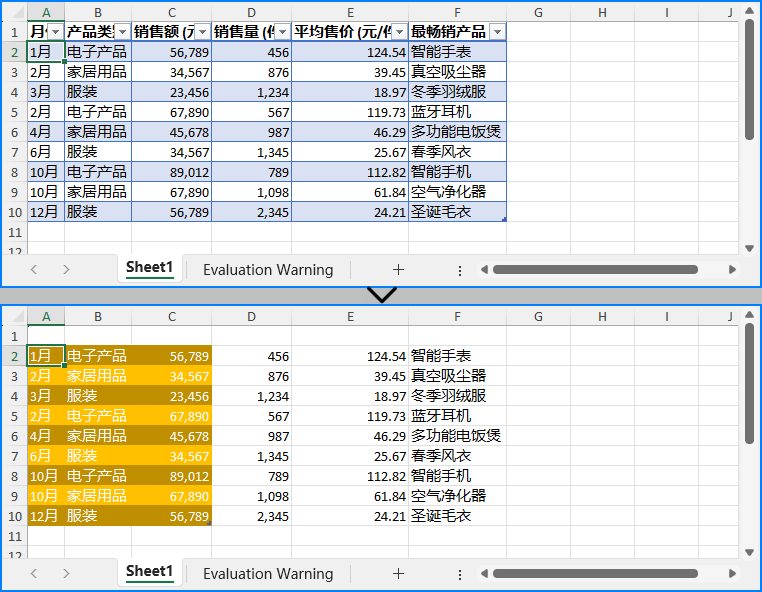
Task: Click up arrow of top vertical scrollbar
Action: pos(749,11)
